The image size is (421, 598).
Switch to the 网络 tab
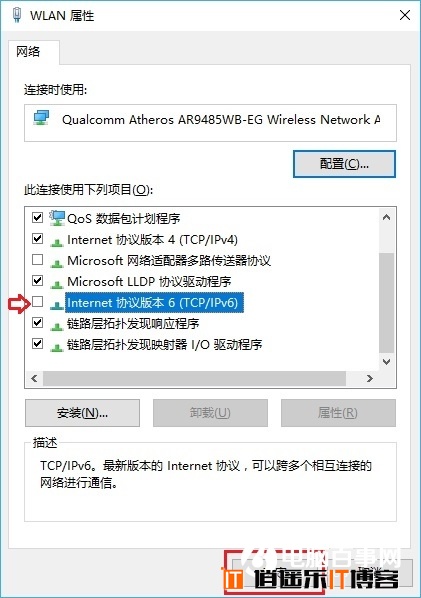coord(28,51)
